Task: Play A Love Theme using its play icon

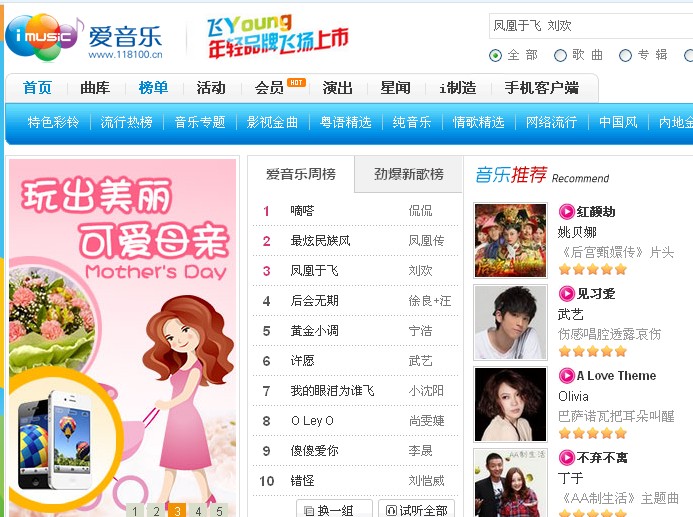Action: tap(567, 376)
